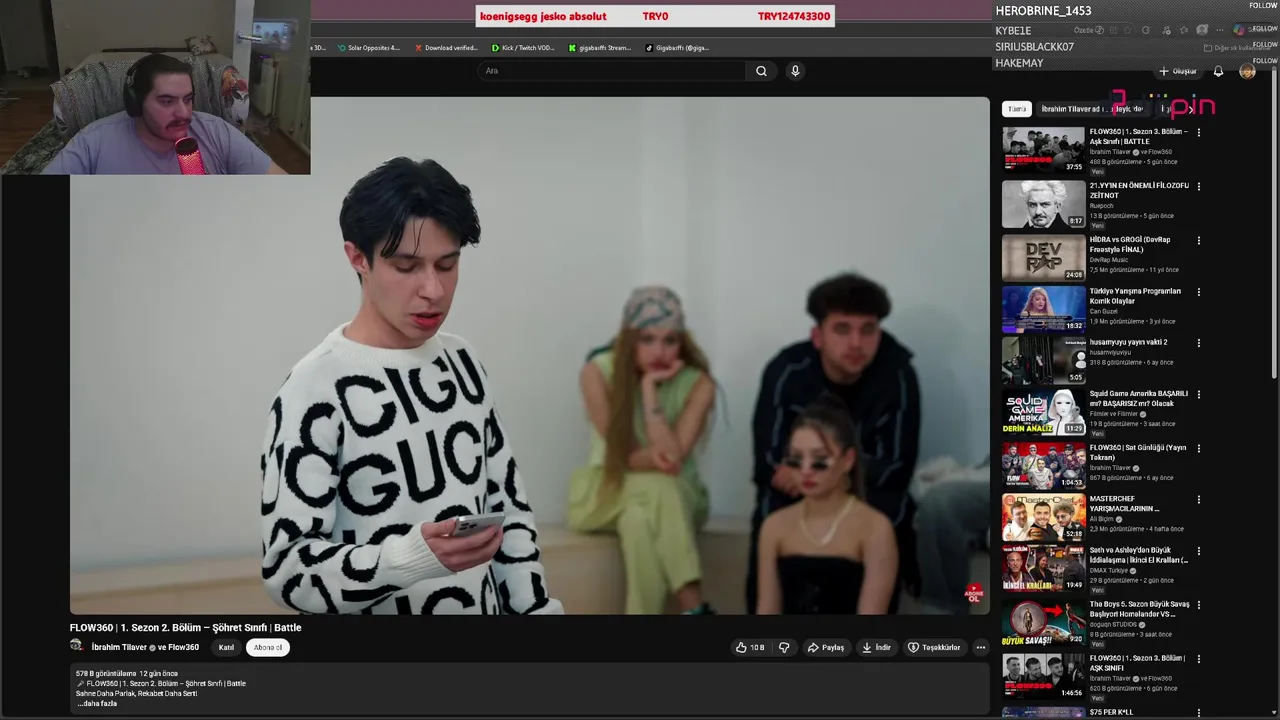Viewport: 1280px width, 720px height.
Task: Click the Flow360 channel link
Action: click(x=184, y=647)
